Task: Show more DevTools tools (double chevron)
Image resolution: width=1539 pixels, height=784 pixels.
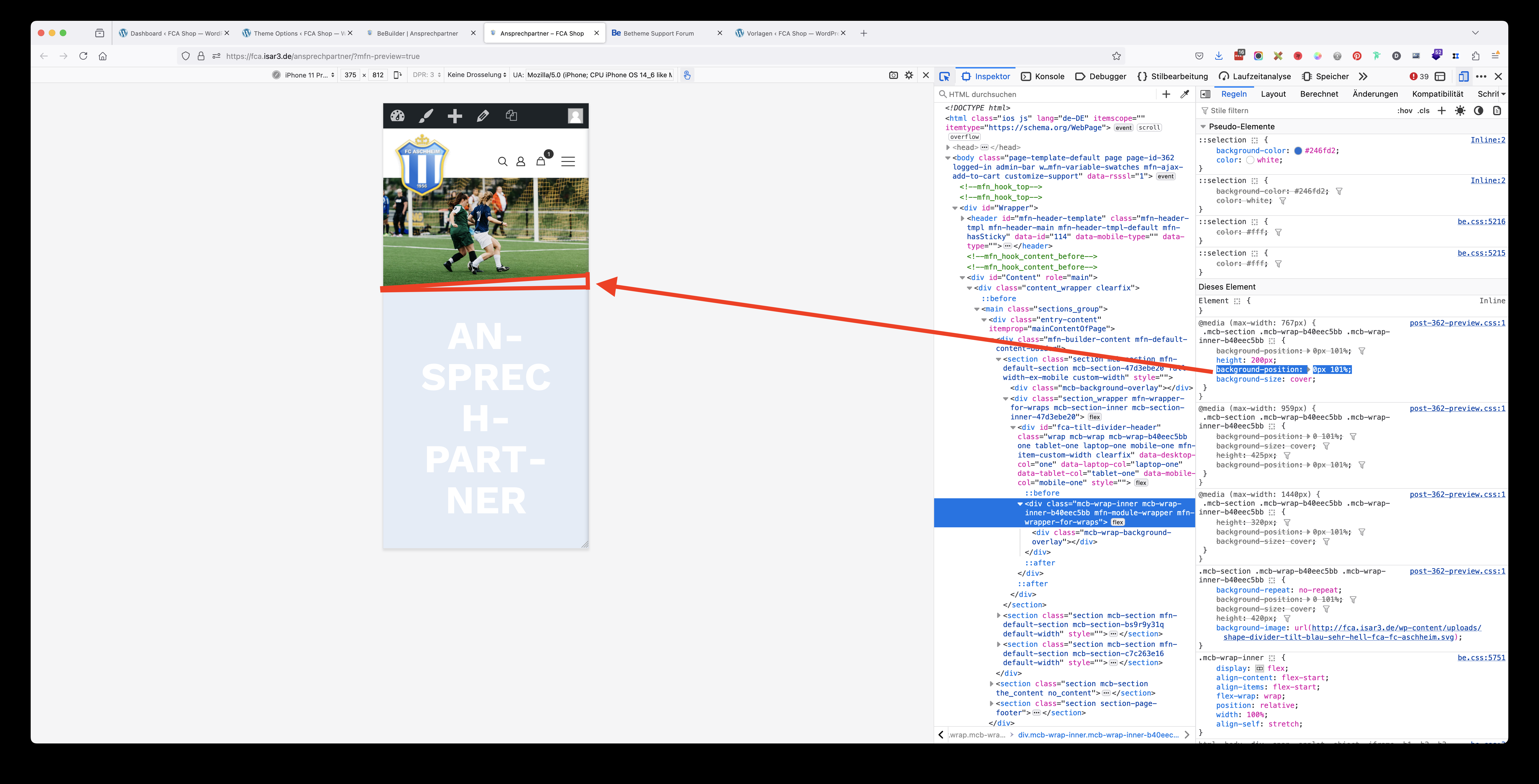Action: tap(1363, 76)
